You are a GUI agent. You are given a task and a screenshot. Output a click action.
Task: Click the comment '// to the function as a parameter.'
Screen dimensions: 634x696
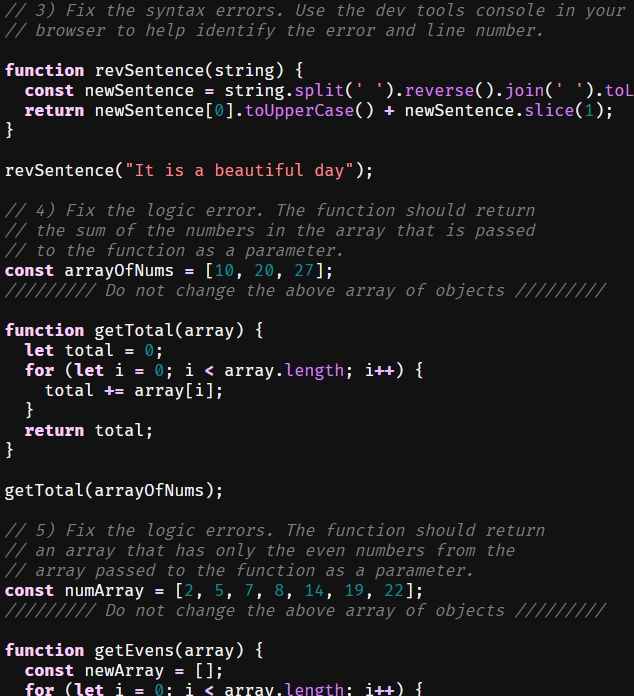tap(174, 250)
